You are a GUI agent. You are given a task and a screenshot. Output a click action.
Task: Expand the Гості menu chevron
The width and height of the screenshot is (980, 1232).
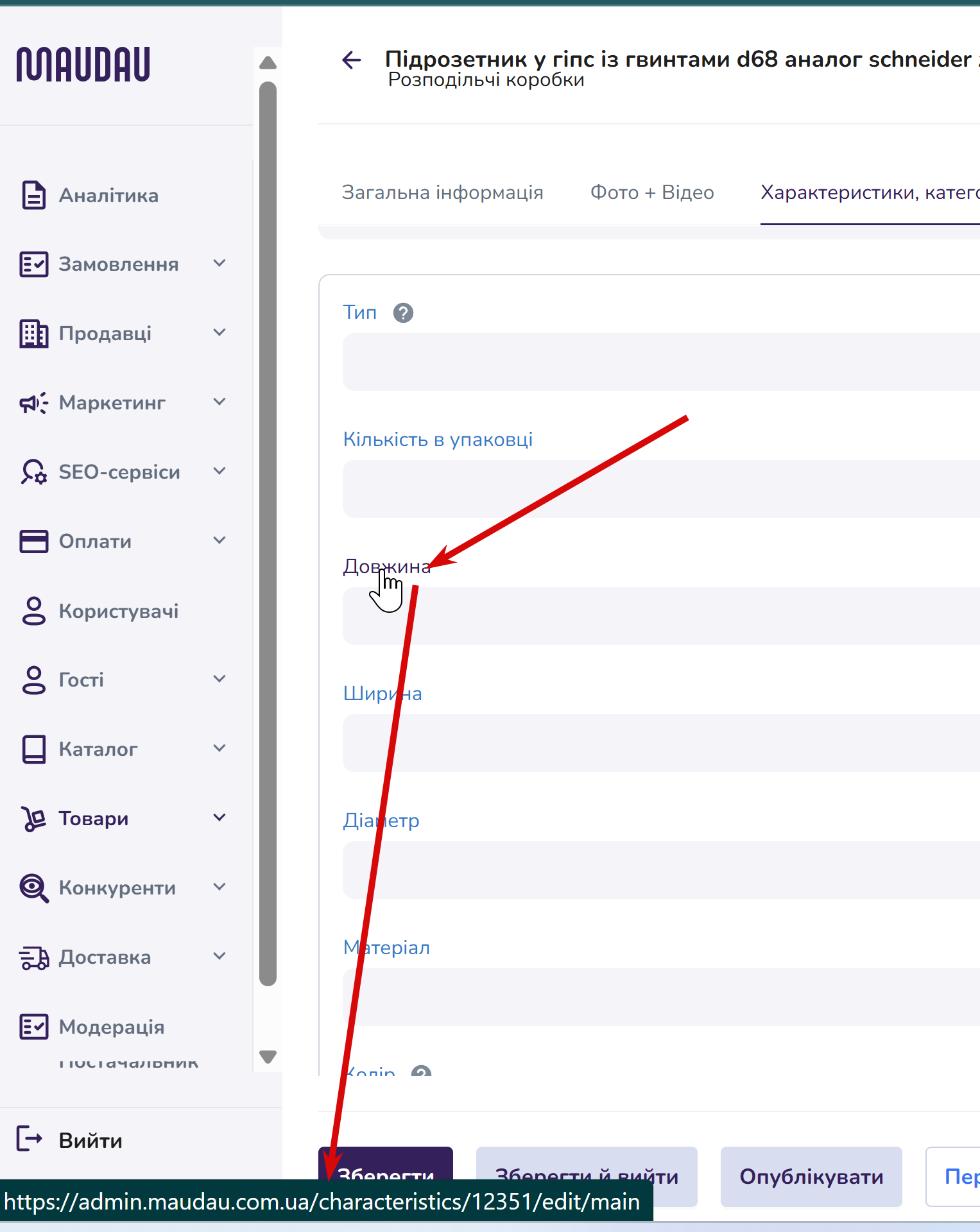[x=219, y=679]
